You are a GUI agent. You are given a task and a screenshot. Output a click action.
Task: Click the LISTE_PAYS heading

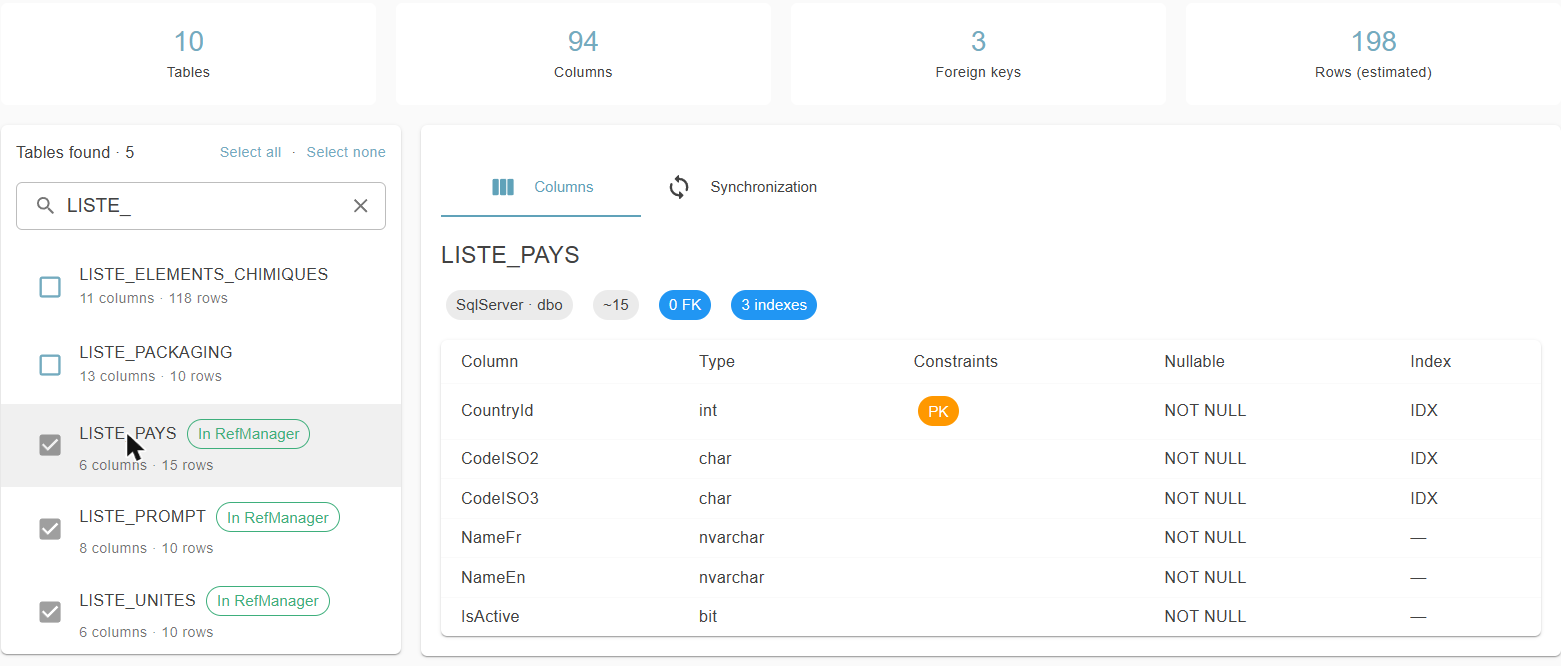click(510, 255)
